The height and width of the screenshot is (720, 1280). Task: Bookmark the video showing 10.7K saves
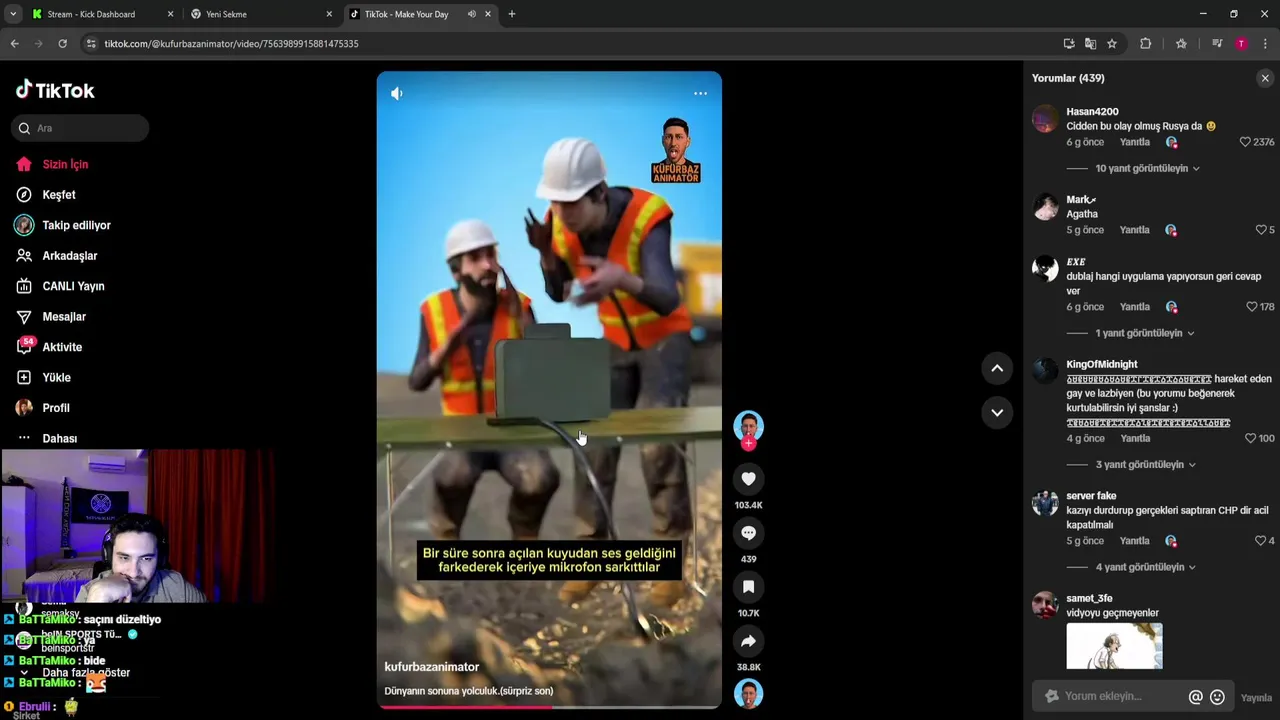click(x=748, y=587)
